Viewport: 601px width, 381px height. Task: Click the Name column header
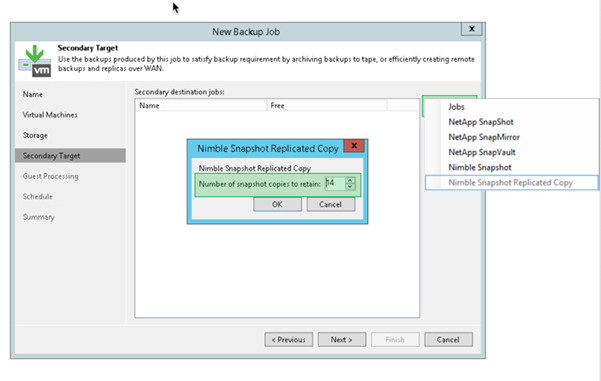(201, 105)
